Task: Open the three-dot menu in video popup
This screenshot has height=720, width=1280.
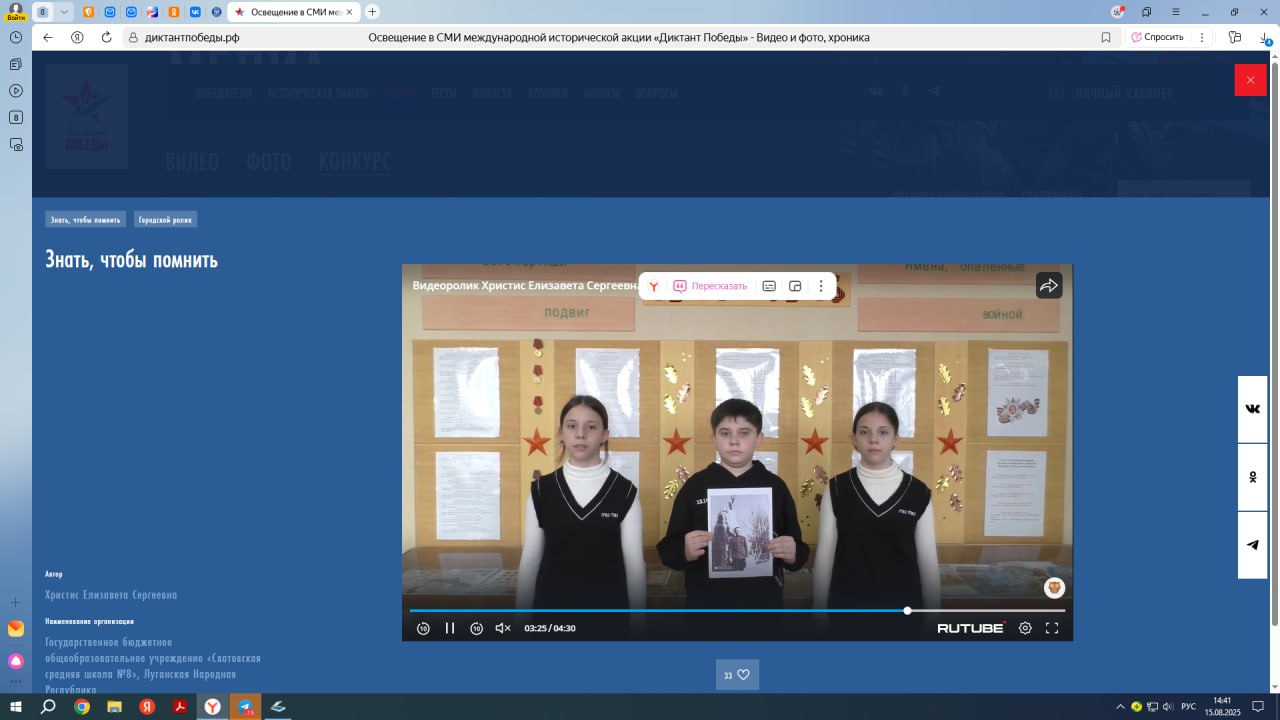Action: 821,286
